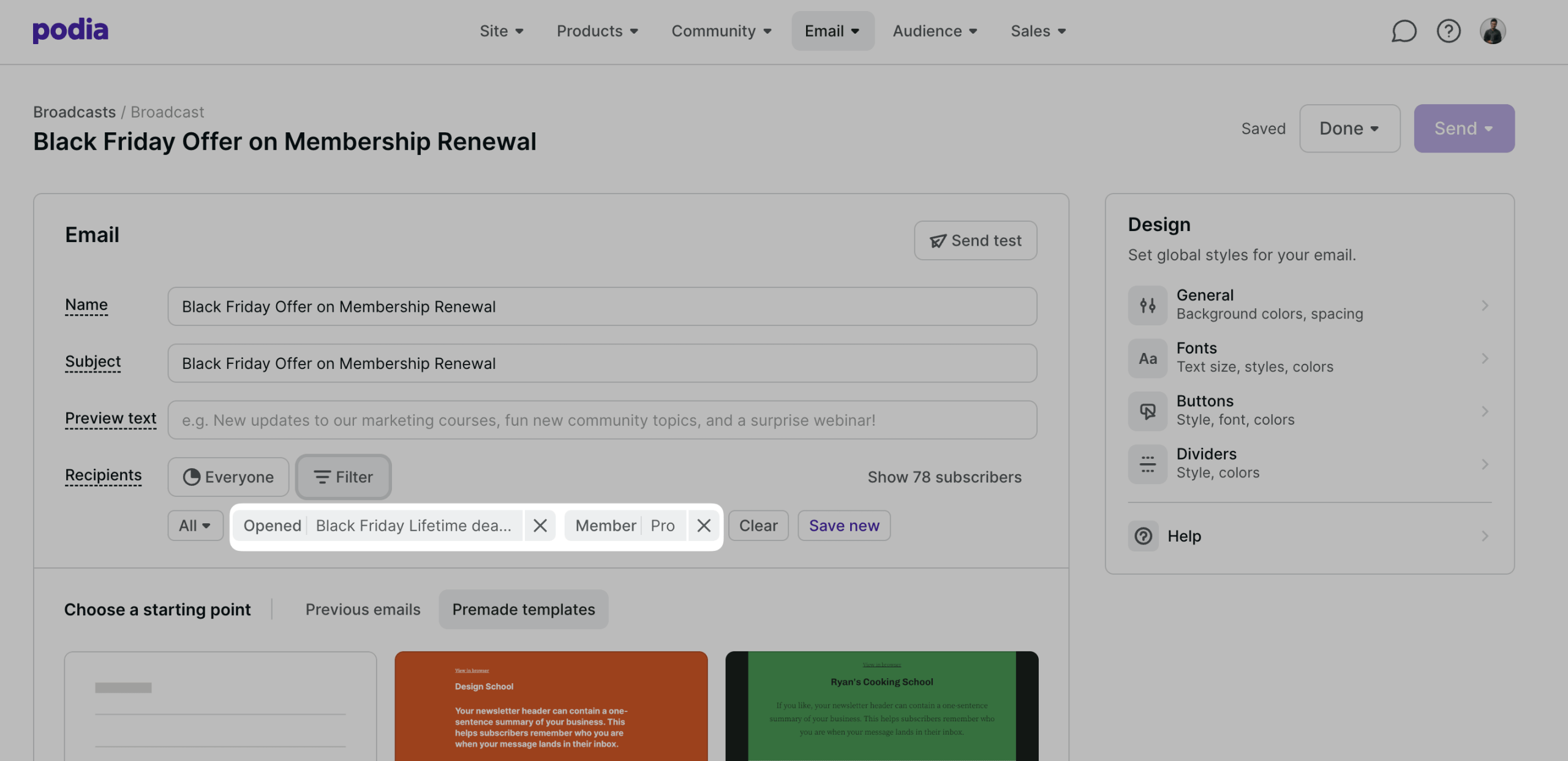Open the Audience menu
The height and width of the screenshot is (761, 1568).
point(934,31)
